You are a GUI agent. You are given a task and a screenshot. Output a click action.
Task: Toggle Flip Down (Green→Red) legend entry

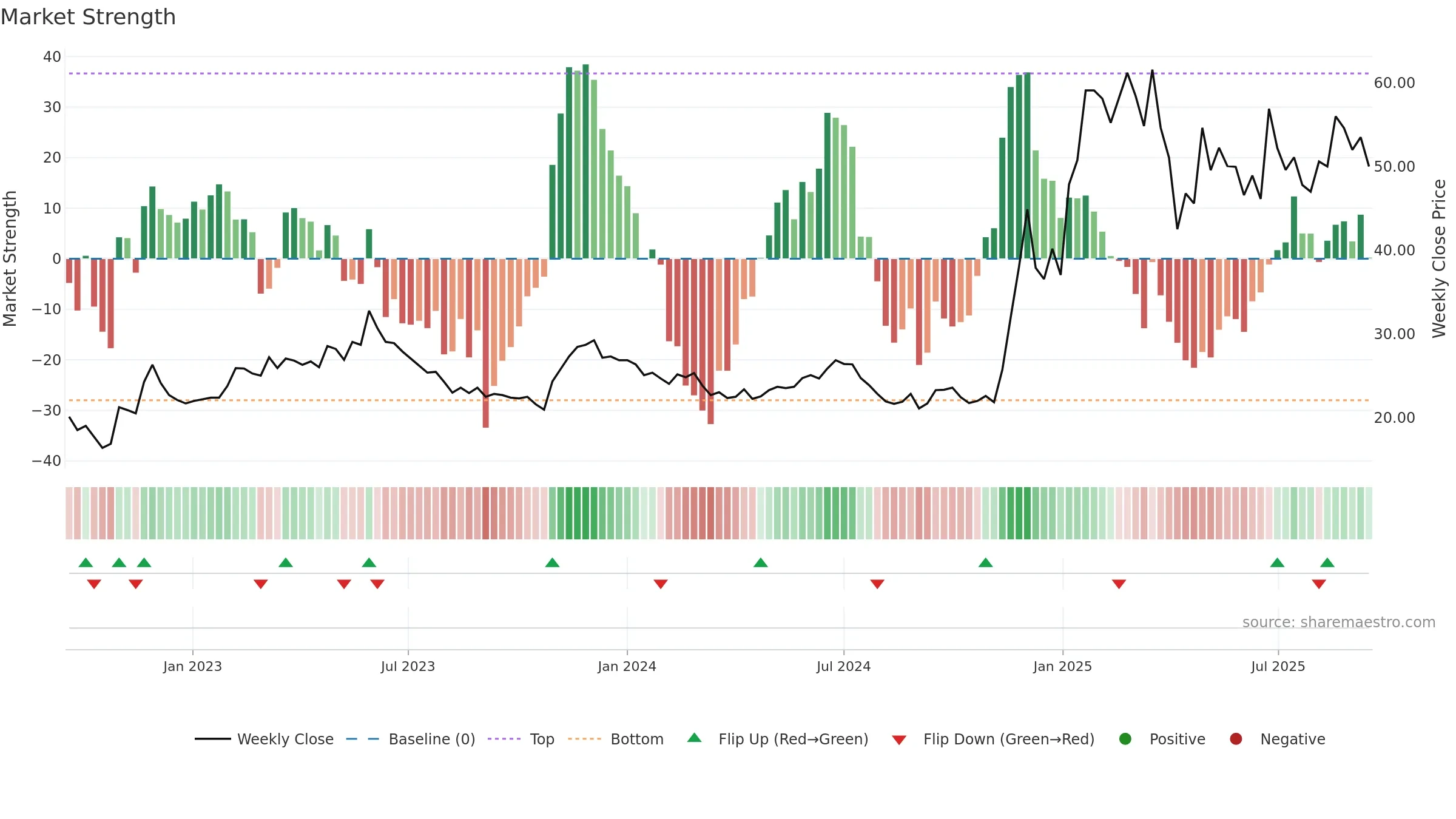point(993,739)
